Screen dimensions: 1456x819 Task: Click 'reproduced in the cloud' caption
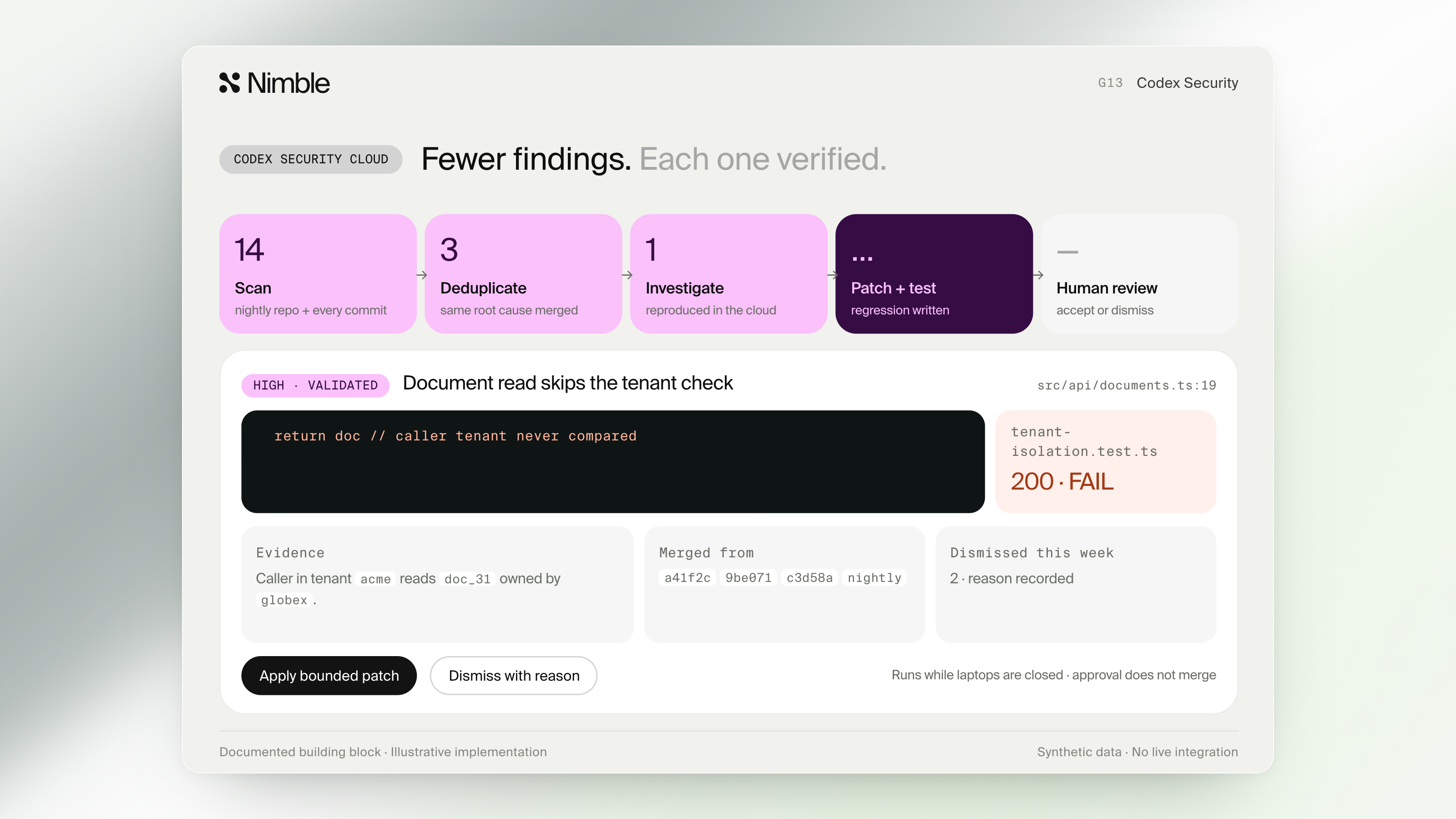click(x=710, y=310)
